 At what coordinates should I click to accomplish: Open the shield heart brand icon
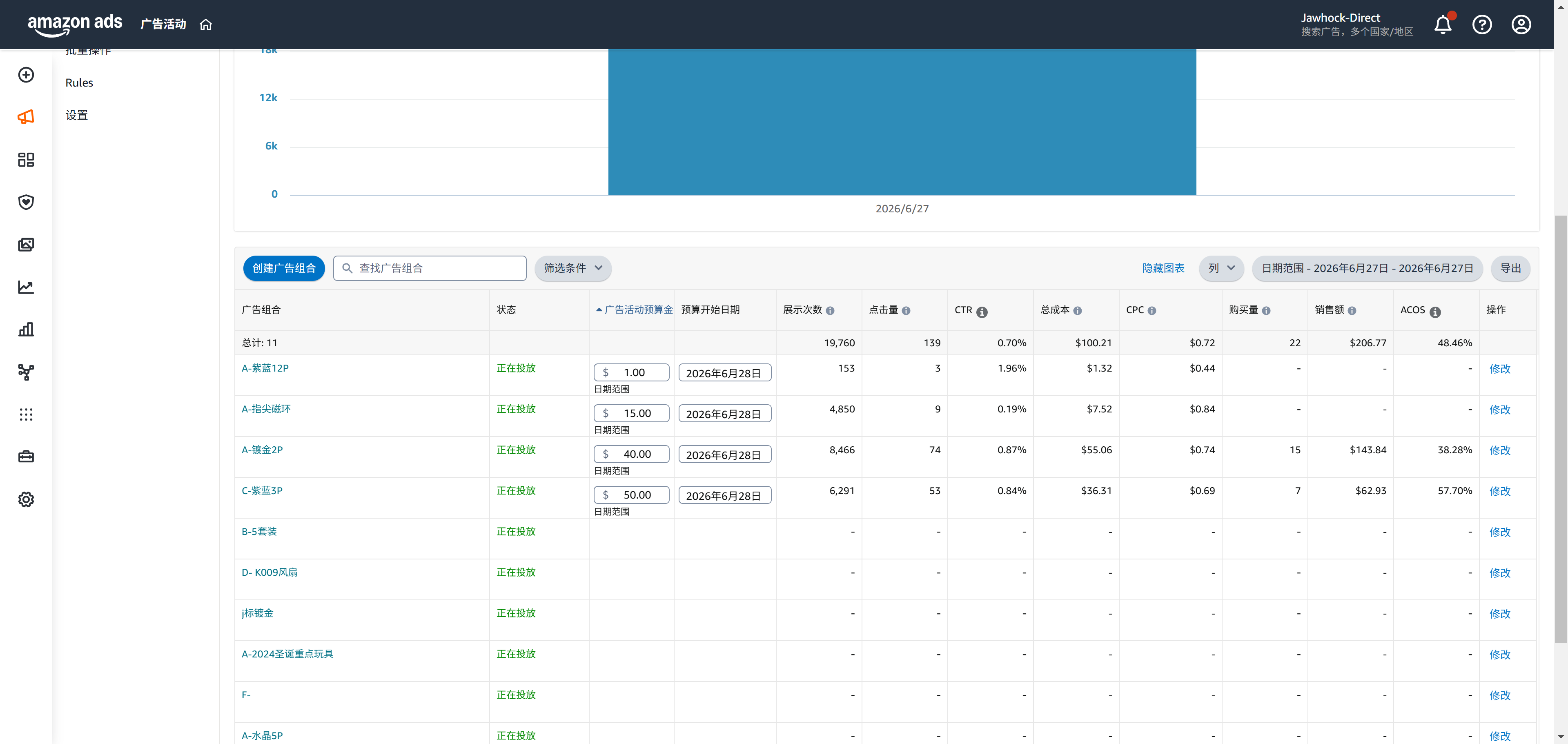point(26,202)
